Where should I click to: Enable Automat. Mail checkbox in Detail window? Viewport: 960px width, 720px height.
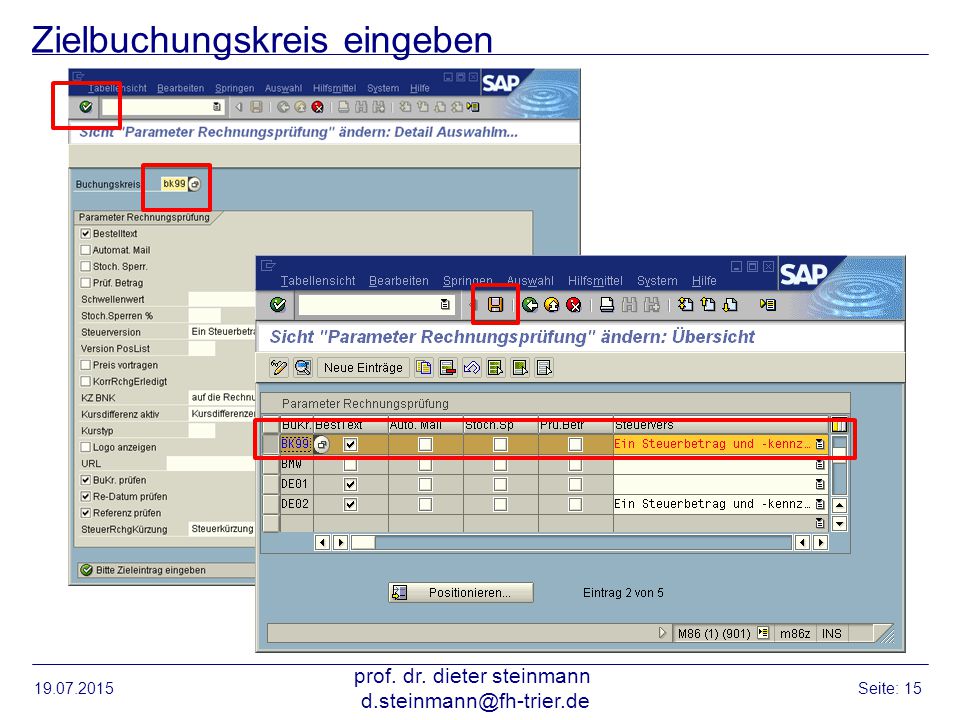[x=86, y=250]
